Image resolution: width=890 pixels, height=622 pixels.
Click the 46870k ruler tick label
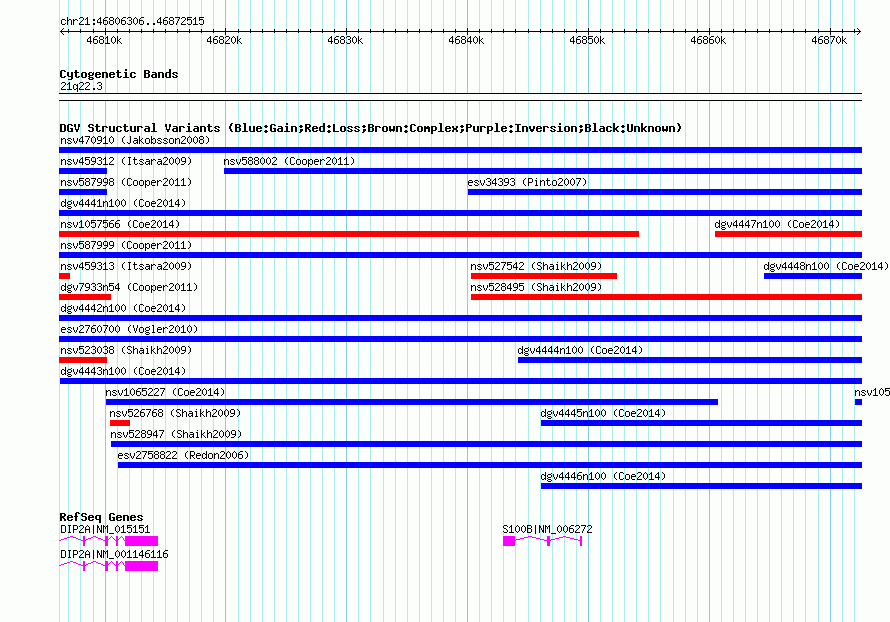(829, 40)
